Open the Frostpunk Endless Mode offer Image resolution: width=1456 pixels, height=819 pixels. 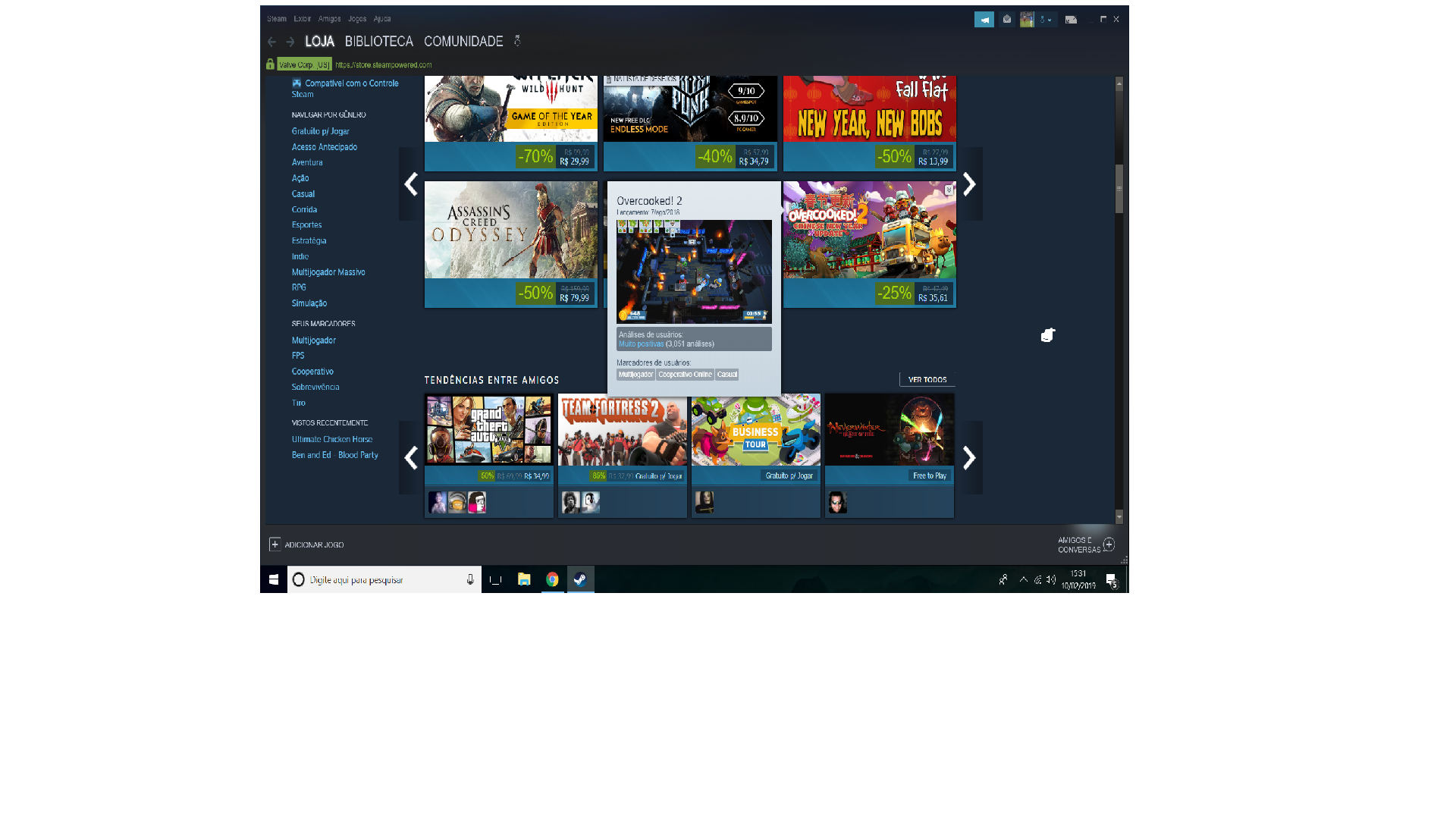pyautogui.click(x=689, y=123)
